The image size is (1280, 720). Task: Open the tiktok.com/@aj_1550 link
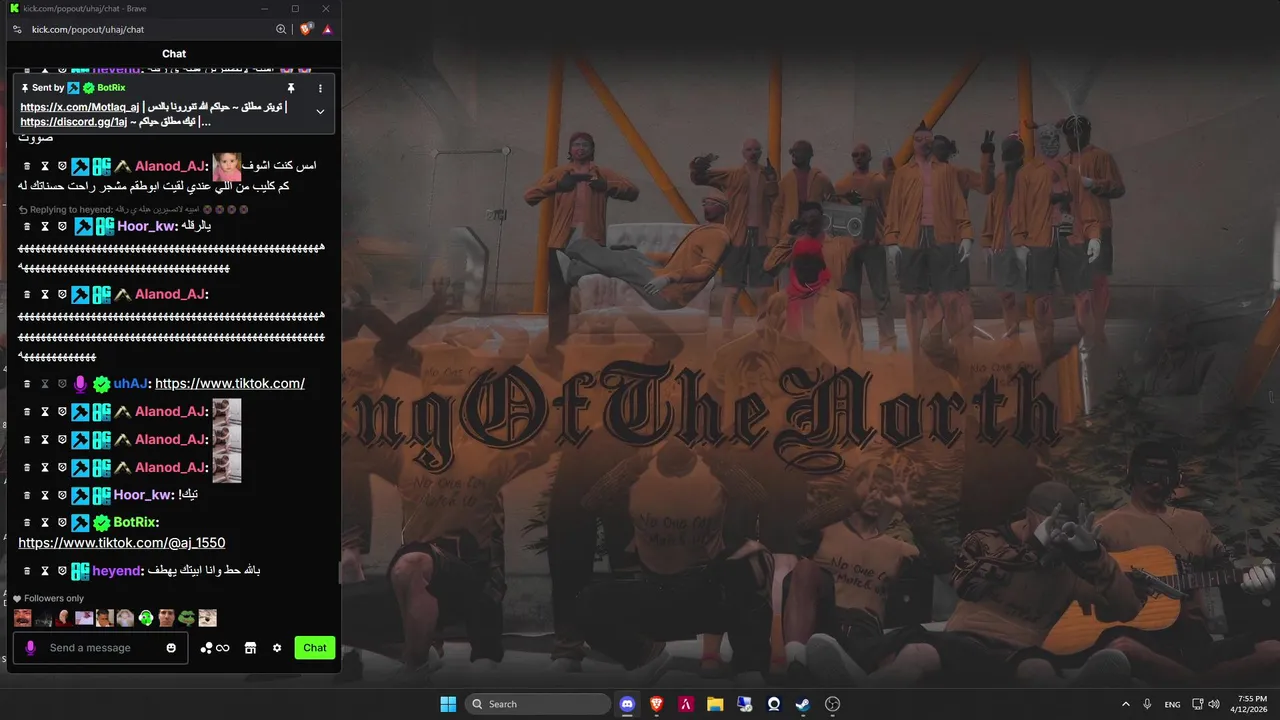coord(121,543)
